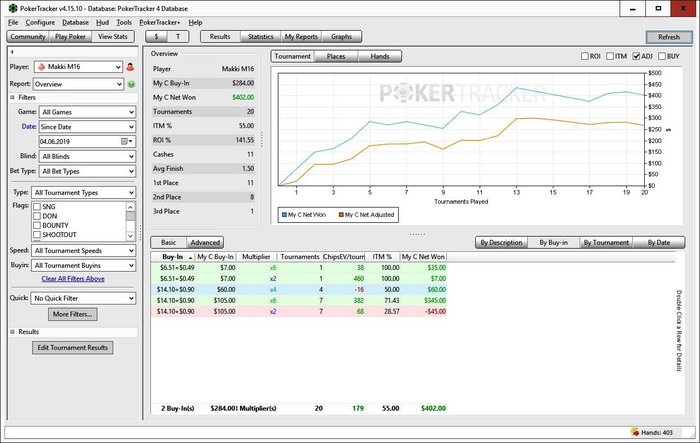This screenshot has width=700, height=443.
Task: Show the Places graph tab
Action: (x=336, y=56)
